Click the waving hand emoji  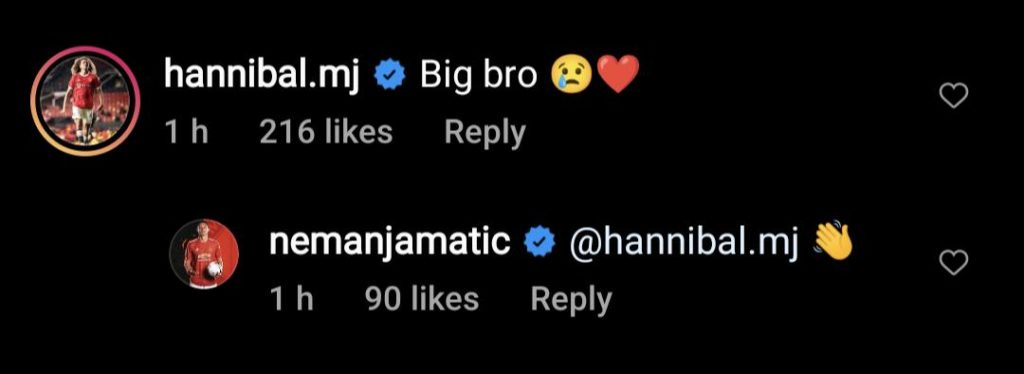pyautogui.click(x=833, y=242)
